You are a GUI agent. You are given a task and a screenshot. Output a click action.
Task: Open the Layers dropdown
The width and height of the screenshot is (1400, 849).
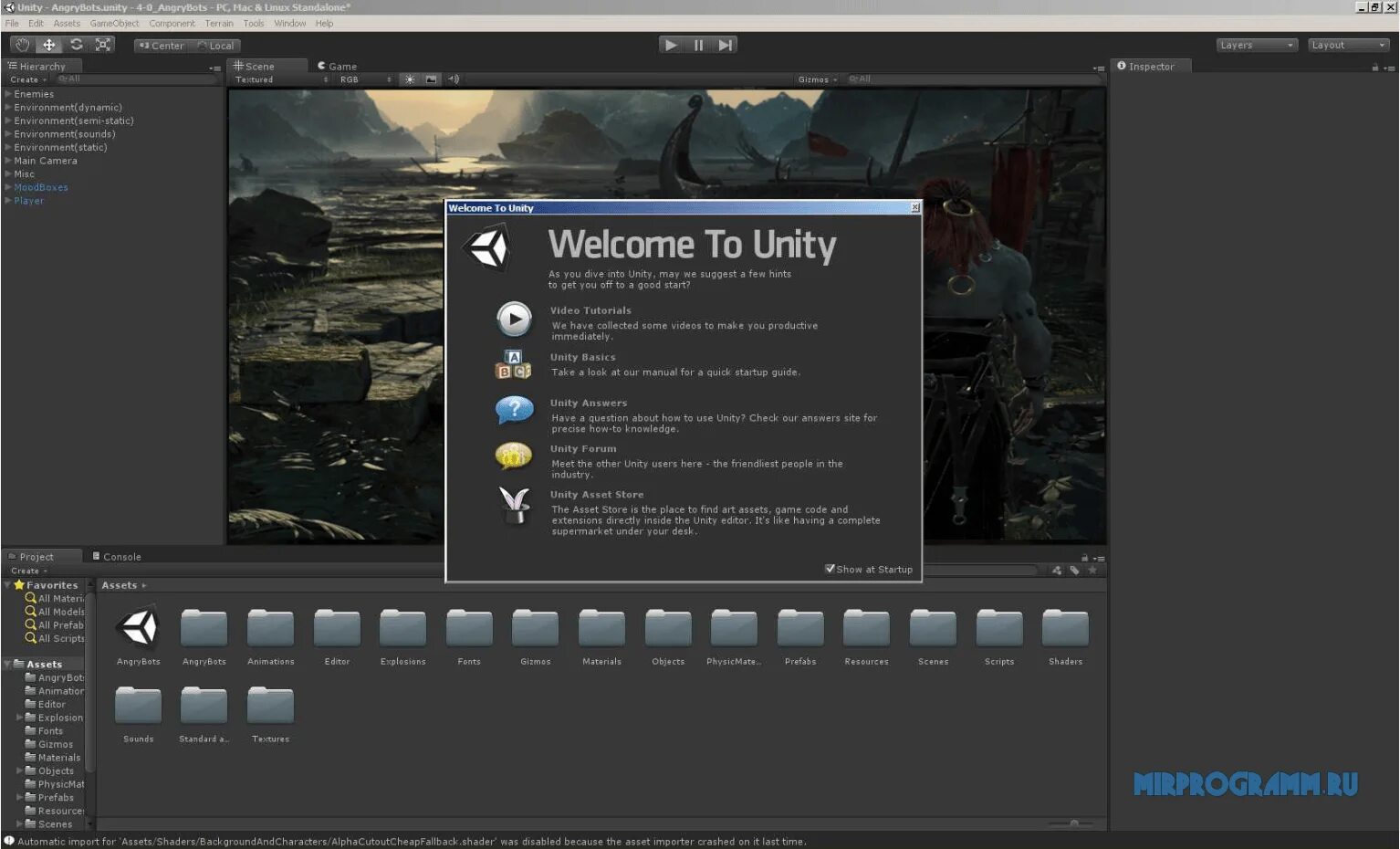(x=1257, y=45)
